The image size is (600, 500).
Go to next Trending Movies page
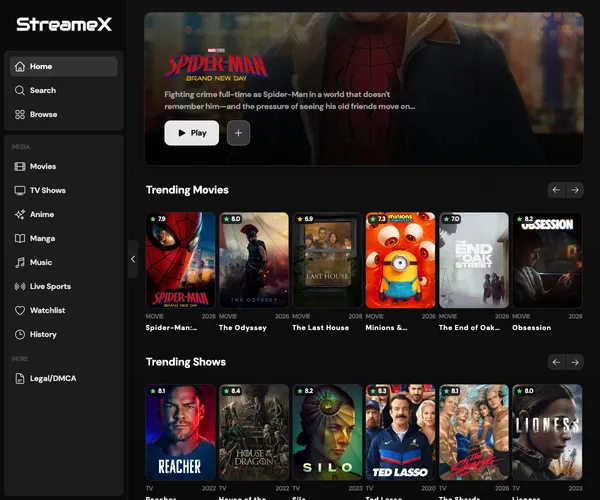[x=575, y=190]
